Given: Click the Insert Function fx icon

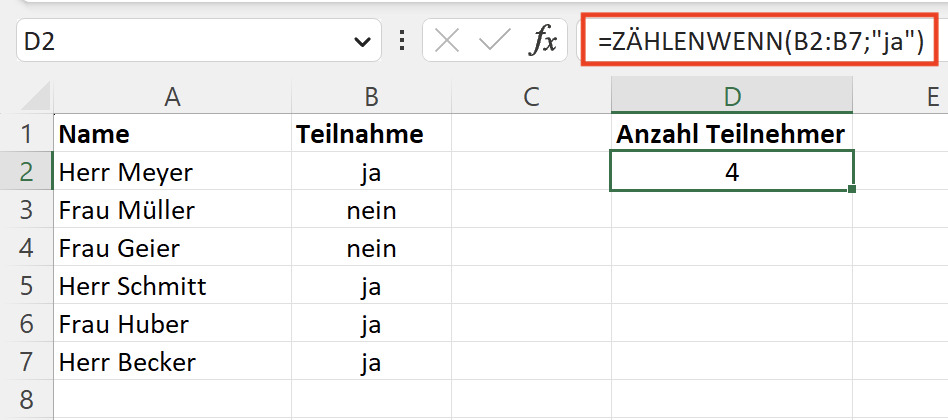Looking at the screenshot, I should (543, 41).
